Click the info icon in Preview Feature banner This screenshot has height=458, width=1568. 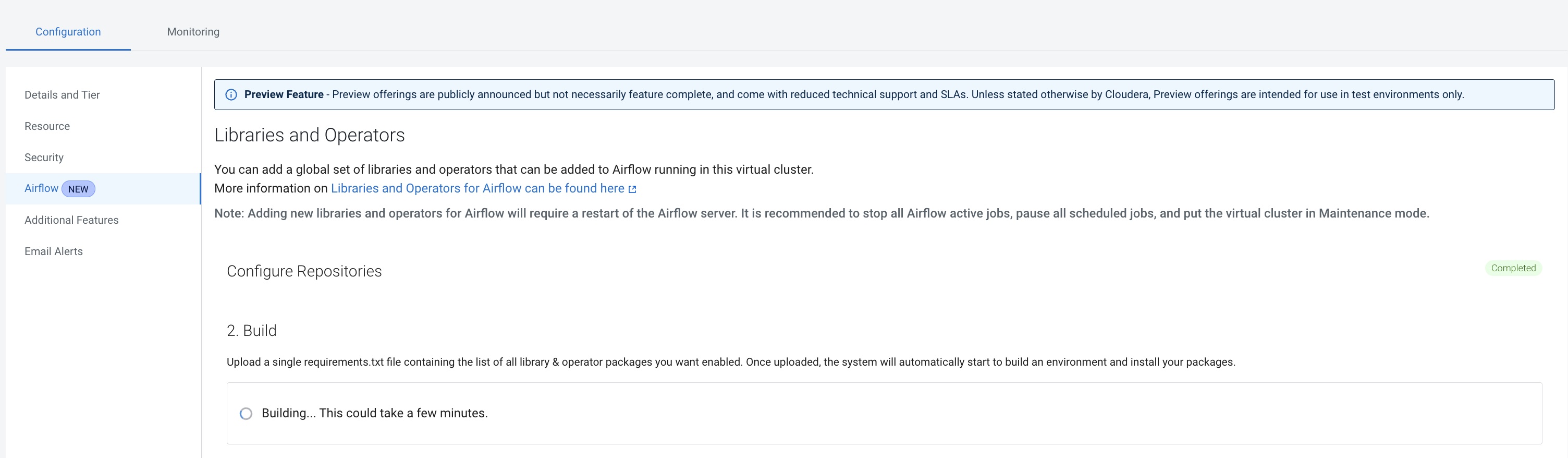point(231,94)
